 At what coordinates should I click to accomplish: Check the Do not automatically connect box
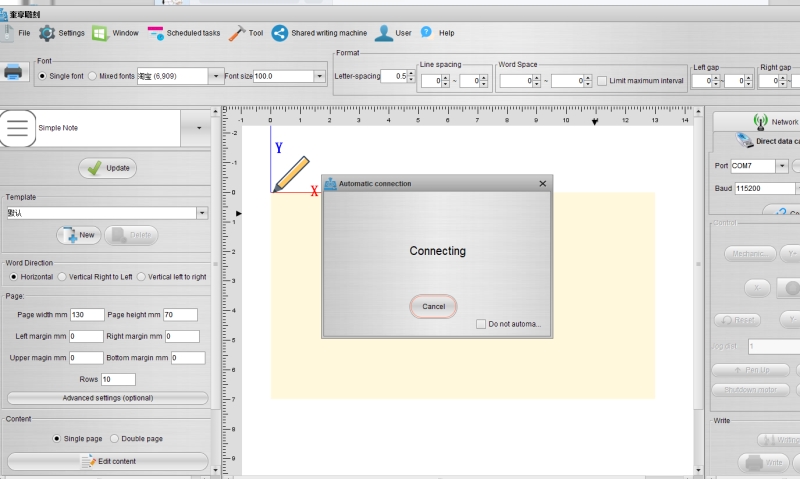point(481,324)
